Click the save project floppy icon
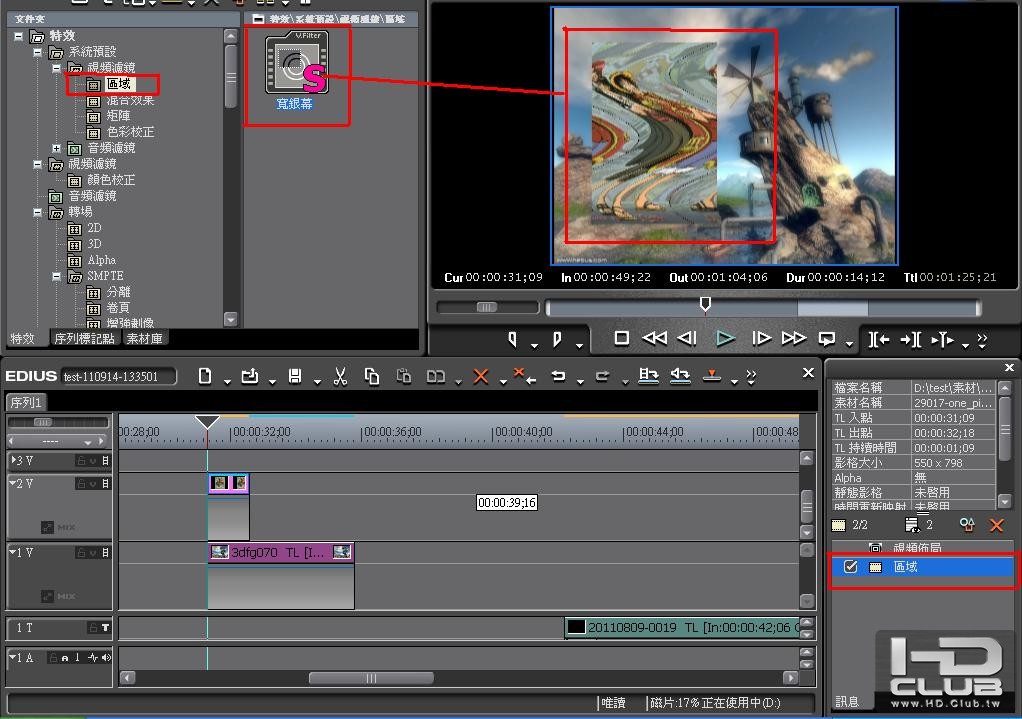The width and height of the screenshot is (1022, 719). (295, 376)
